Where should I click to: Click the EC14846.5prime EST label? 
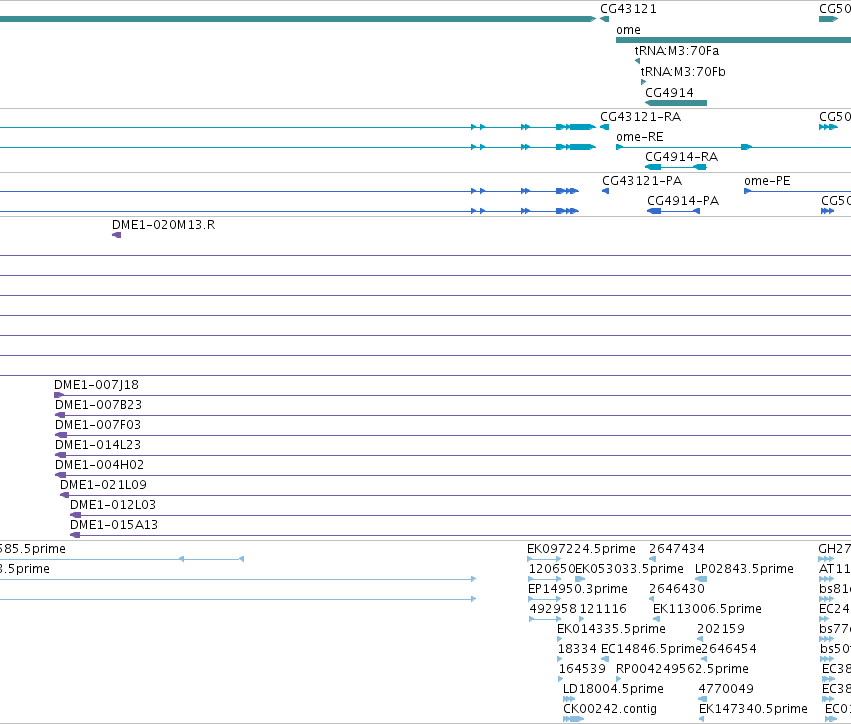[x=651, y=650]
